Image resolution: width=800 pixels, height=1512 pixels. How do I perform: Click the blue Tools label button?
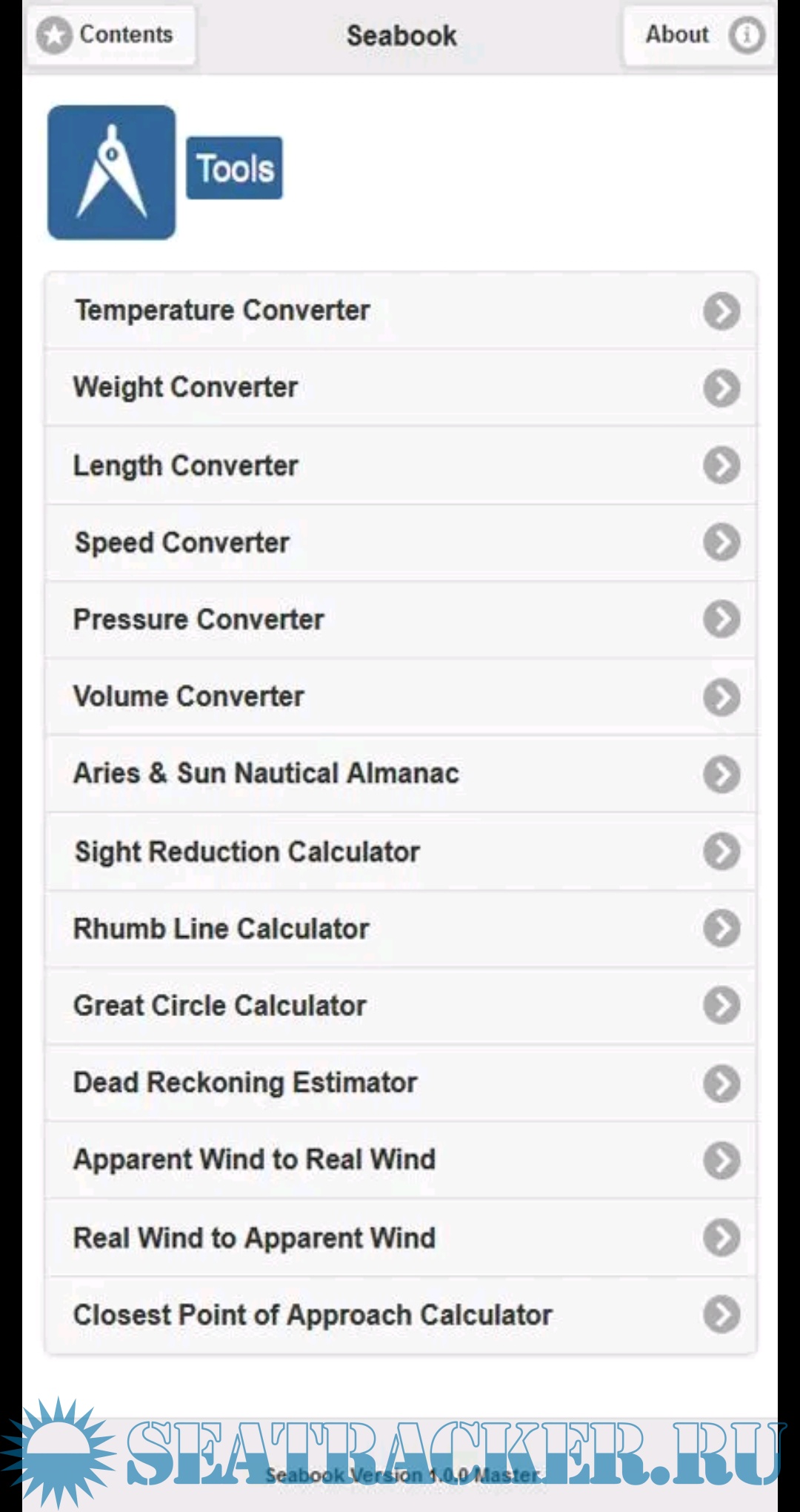(234, 168)
